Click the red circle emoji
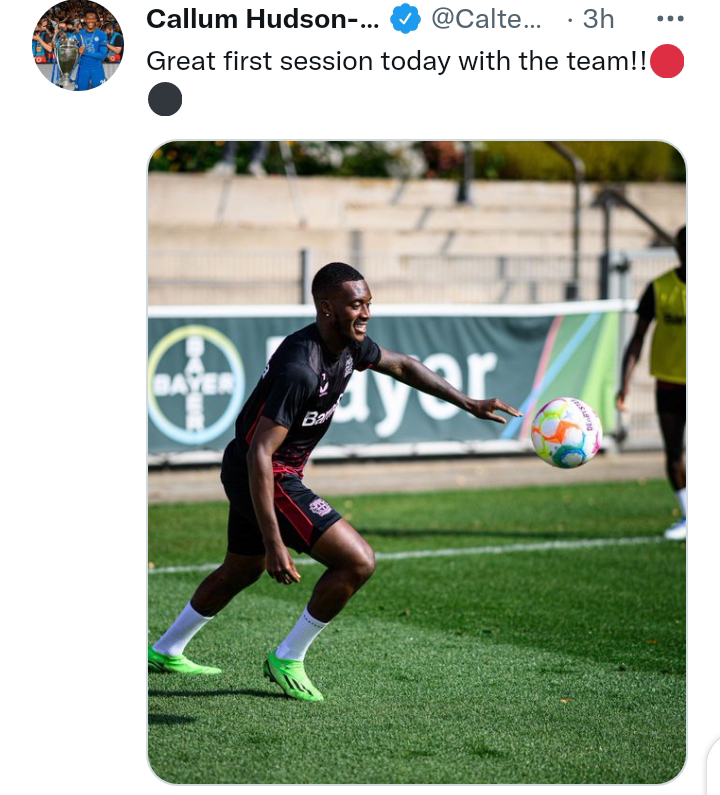720x795 pixels. pyautogui.click(x=667, y=61)
